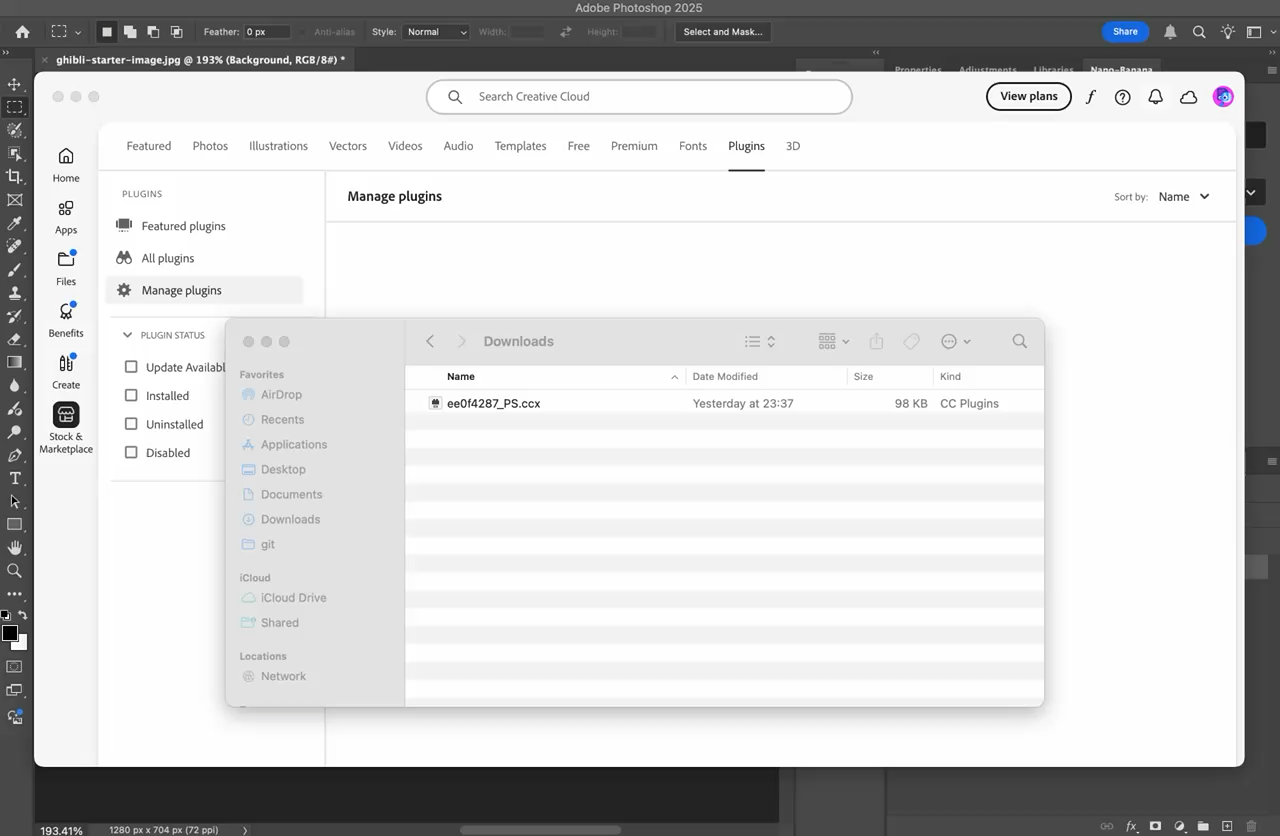
Task: Select the Crop tool in Photoshop toolbar
Action: pyautogui.click(x=14, y=176)
